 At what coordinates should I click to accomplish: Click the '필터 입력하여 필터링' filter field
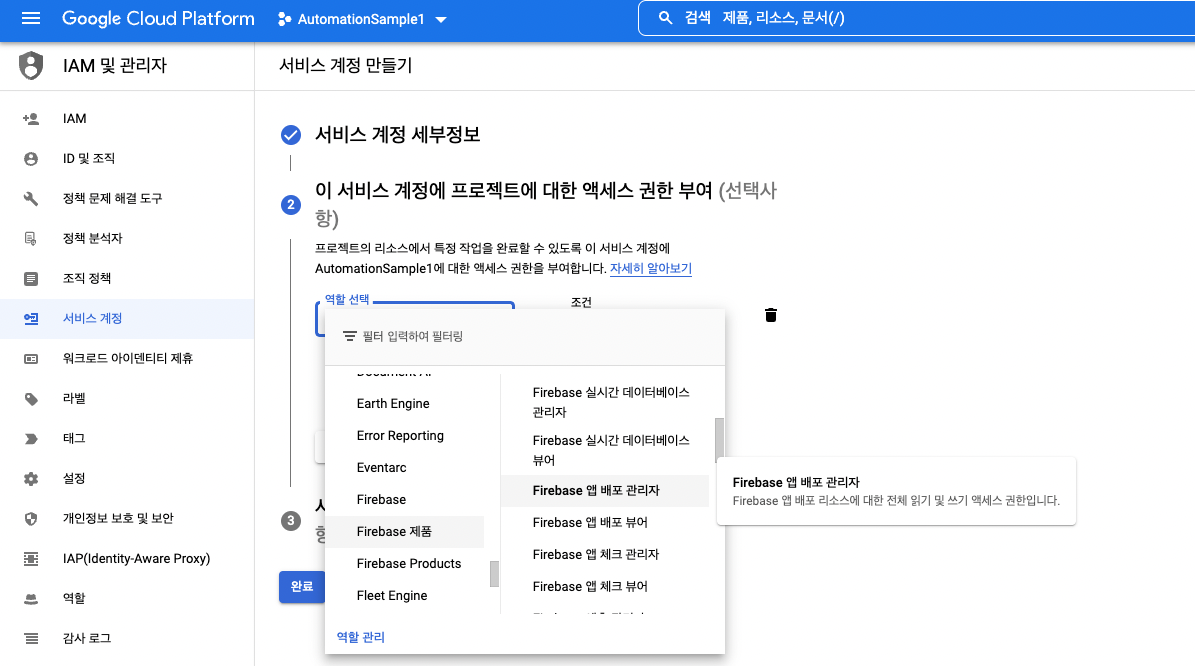coord(524,337)
